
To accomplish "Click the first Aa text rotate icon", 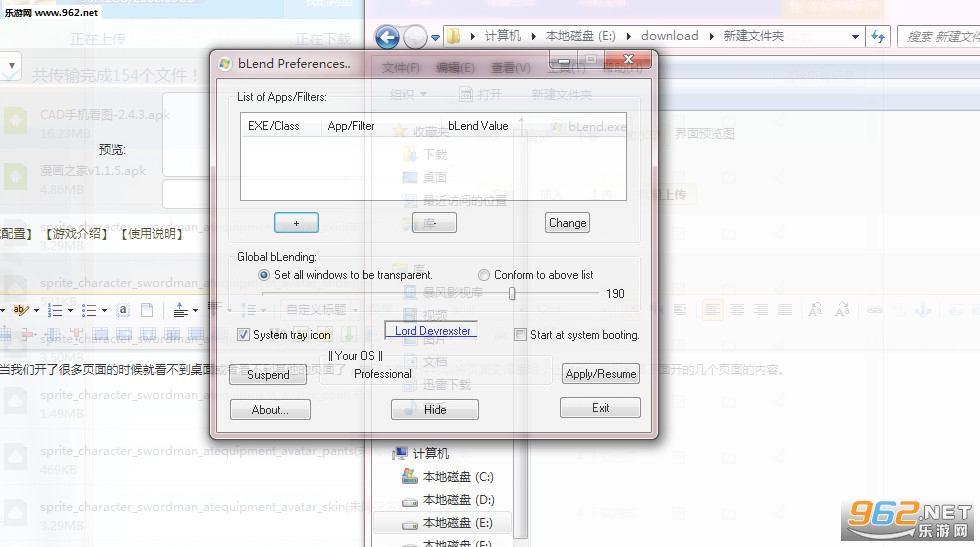I will tap(815, 309).
